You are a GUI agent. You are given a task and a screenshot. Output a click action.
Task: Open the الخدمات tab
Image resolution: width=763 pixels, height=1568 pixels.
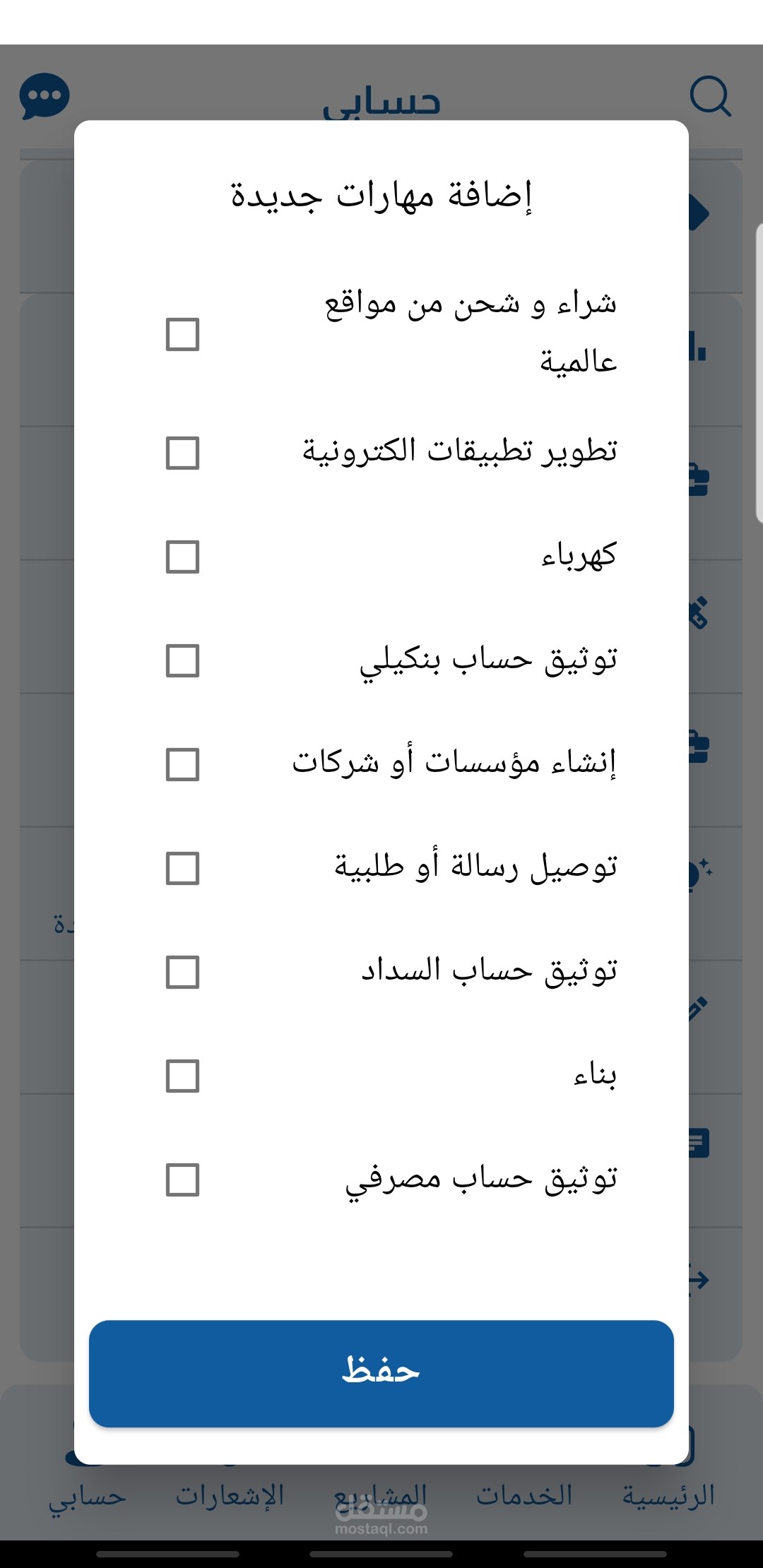coord(524,1494)
